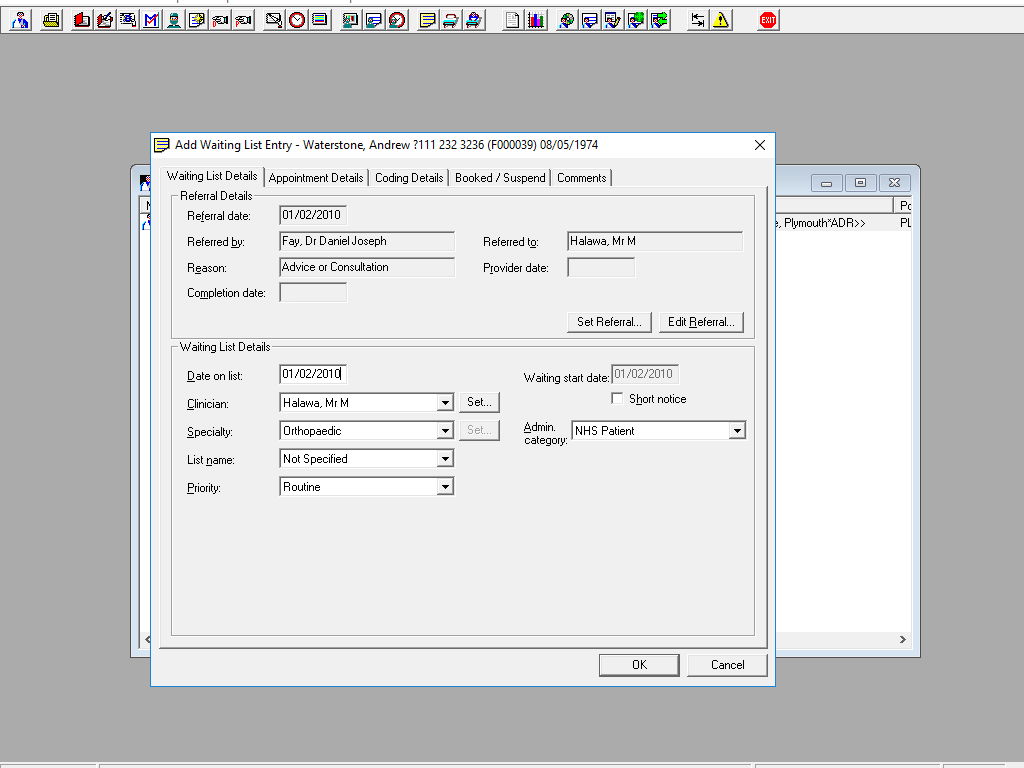Click the coloured lines list toolbar icon

[x=320, y=20]
